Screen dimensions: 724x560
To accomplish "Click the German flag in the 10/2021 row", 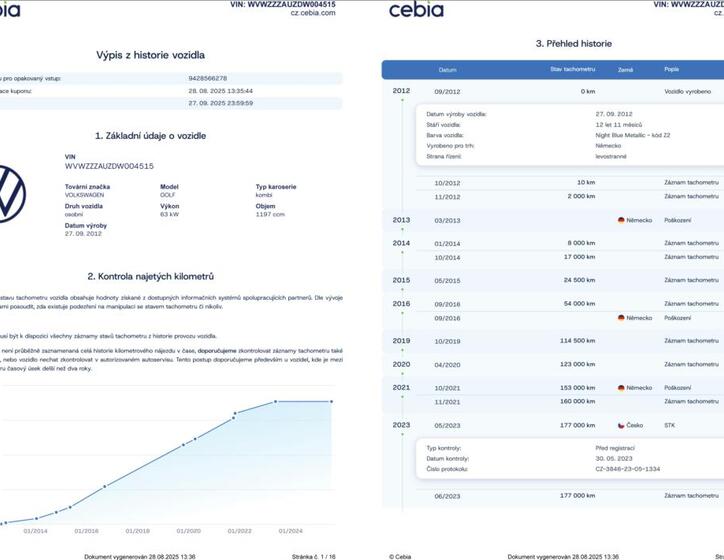I will coord(621,388).
